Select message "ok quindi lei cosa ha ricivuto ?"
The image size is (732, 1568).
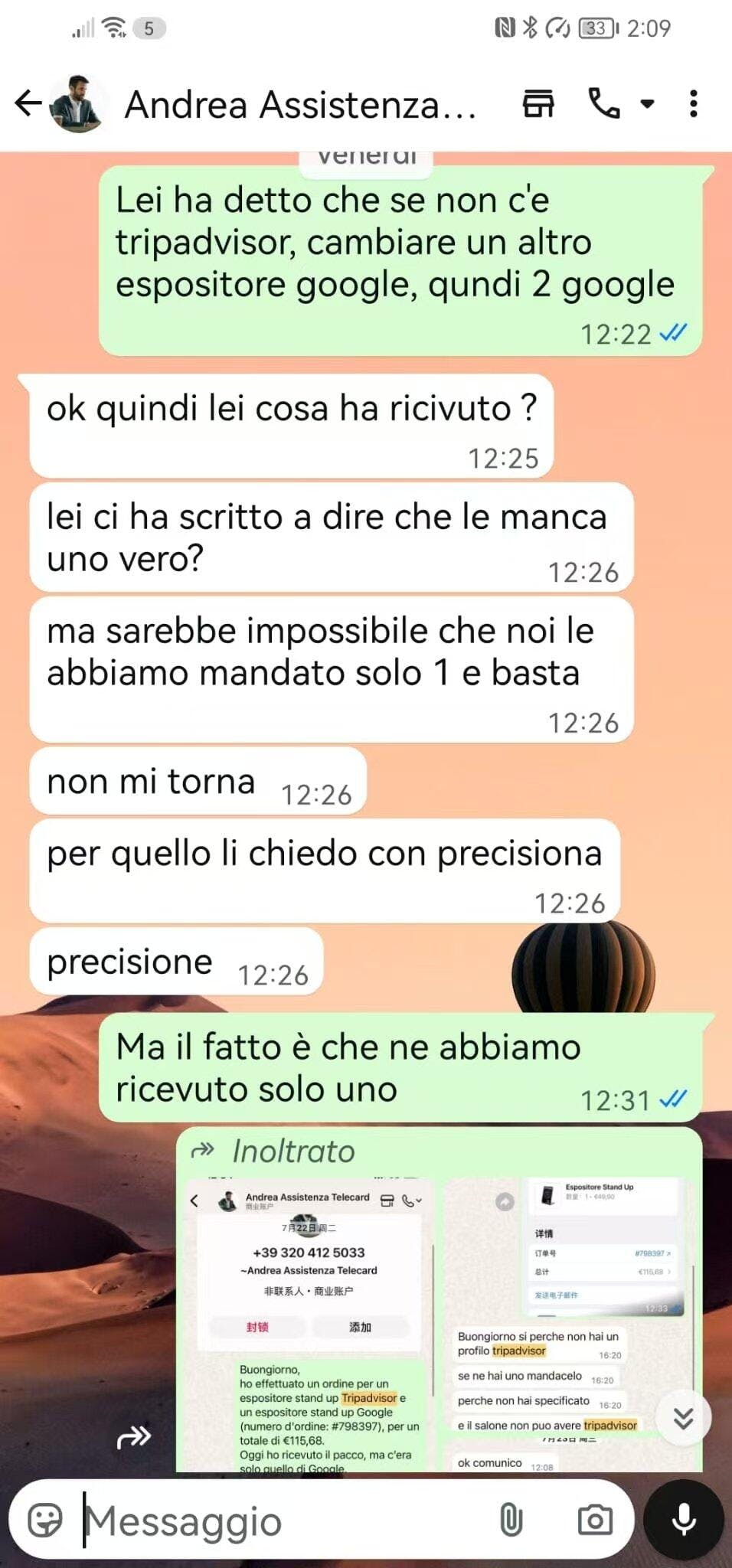291,426
